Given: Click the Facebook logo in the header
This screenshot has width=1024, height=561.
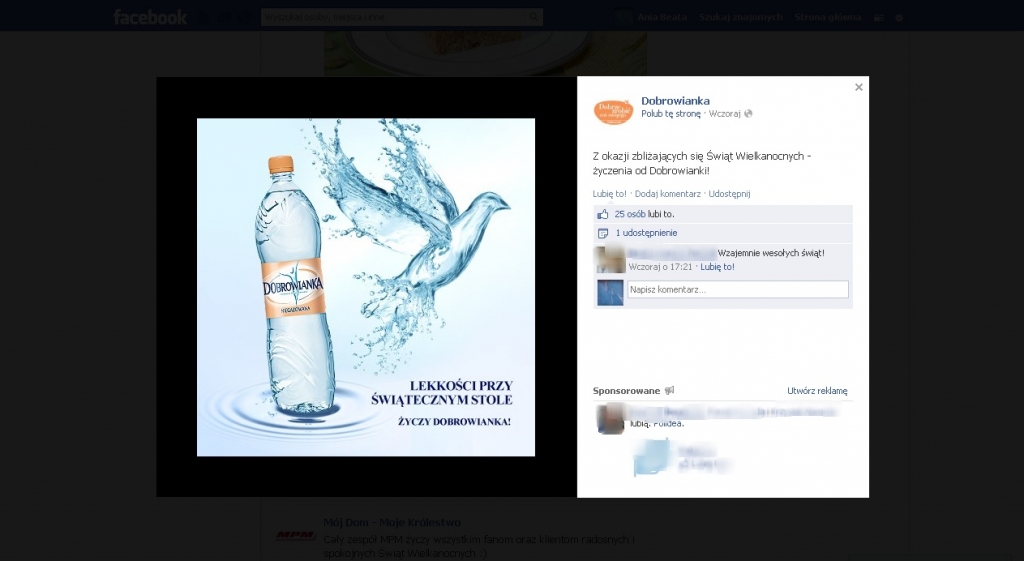Looking at the screenshot, I should pos(150,17).
